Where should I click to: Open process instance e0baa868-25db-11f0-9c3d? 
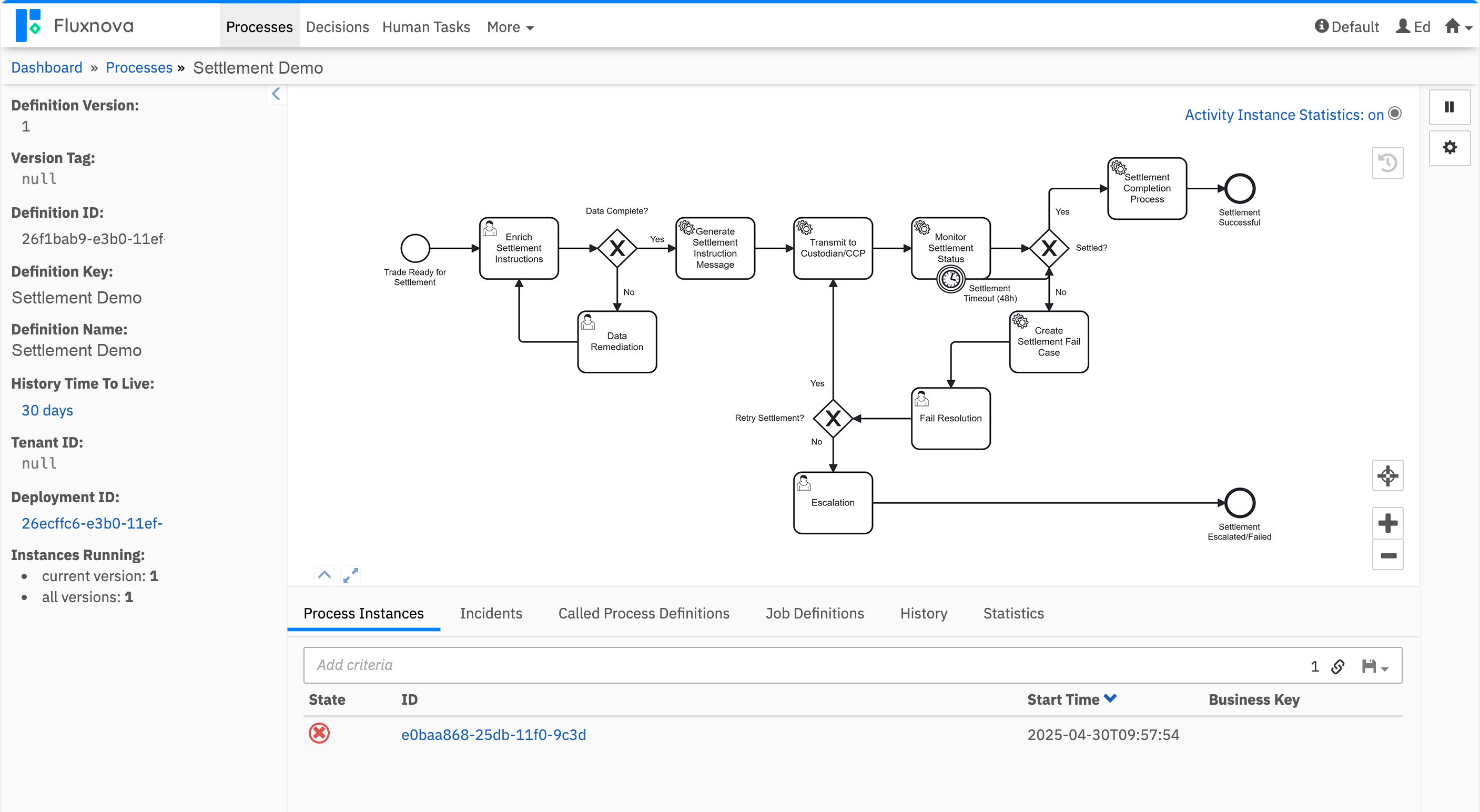(x=493, y=734)
